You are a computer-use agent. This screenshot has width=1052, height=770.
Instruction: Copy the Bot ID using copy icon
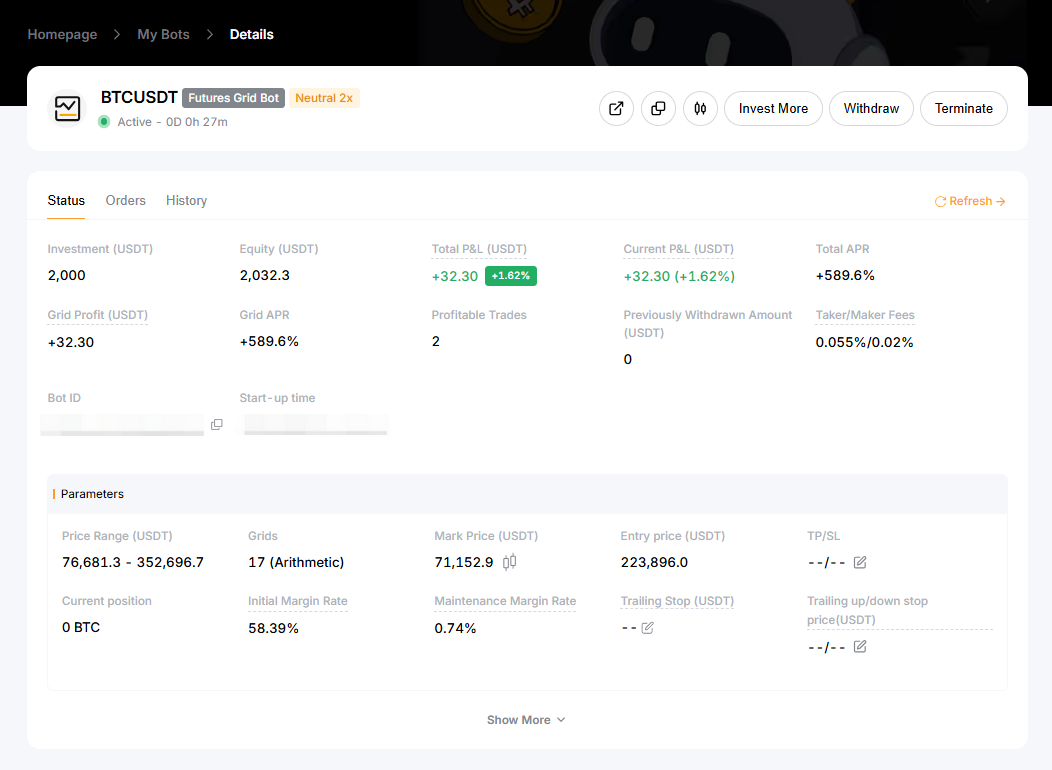[x=217, y=424]
